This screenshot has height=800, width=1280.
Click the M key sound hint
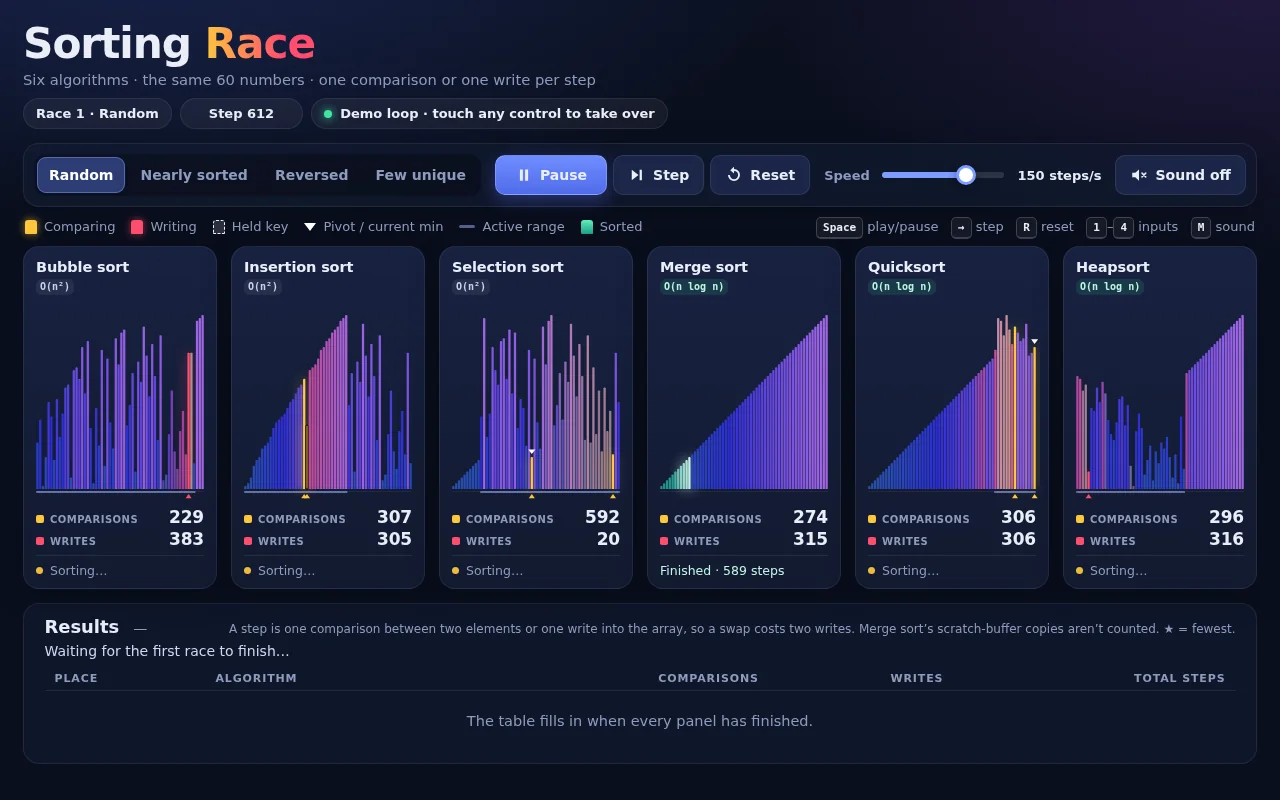pyautogui.click(x=1201, y=227)
